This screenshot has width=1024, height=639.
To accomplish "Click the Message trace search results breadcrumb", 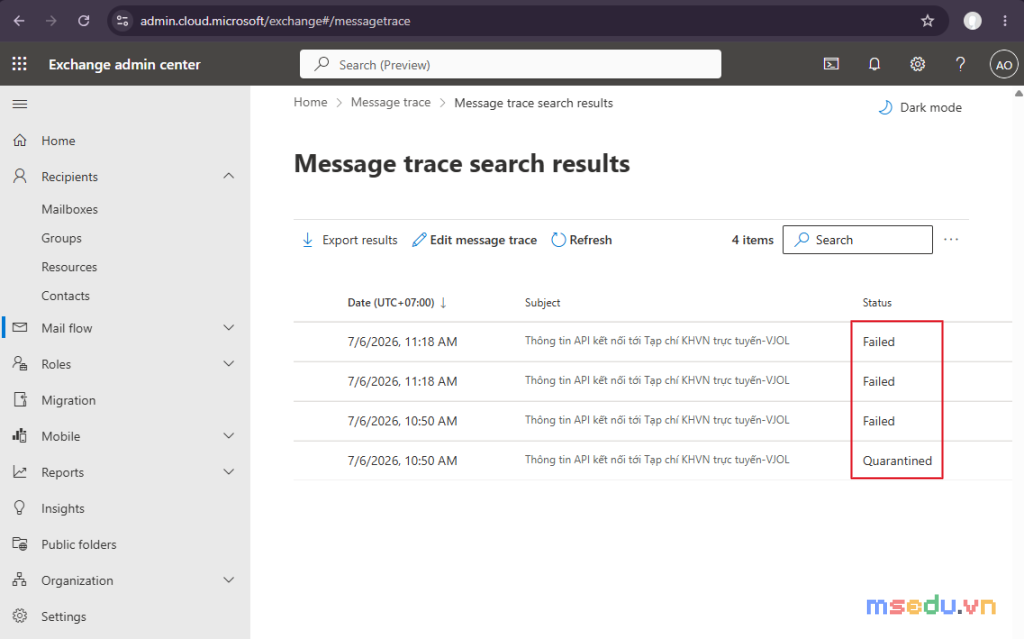I will [x=534, y=103].
